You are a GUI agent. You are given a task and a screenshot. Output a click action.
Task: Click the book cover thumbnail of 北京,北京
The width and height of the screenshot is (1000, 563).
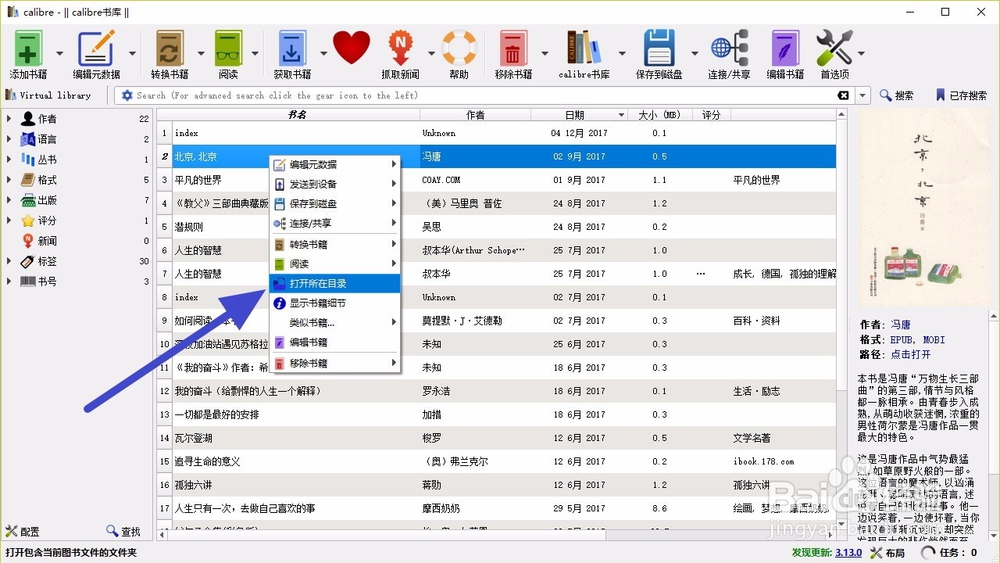(x=922, y=208)
